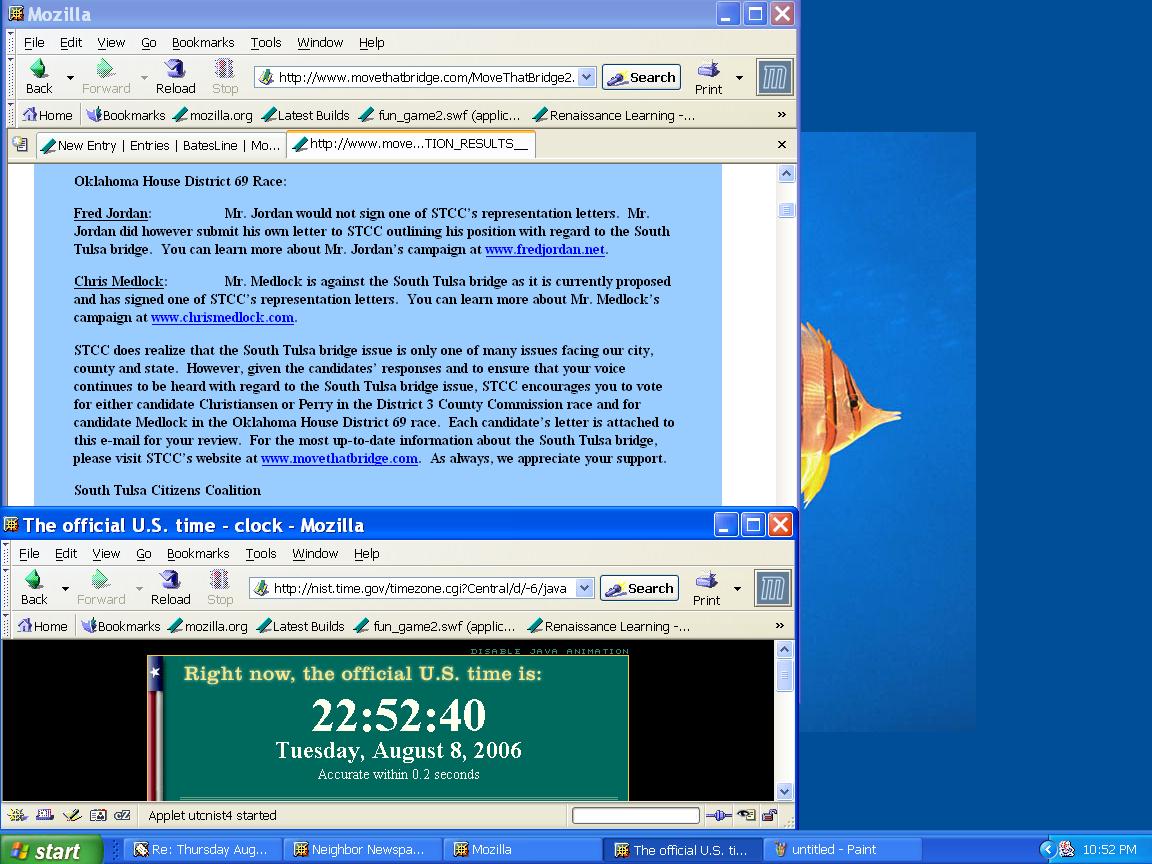Click the Mozilla throbber in U.S. time window
Screen dimensions: 1152x864
point(773,588)
